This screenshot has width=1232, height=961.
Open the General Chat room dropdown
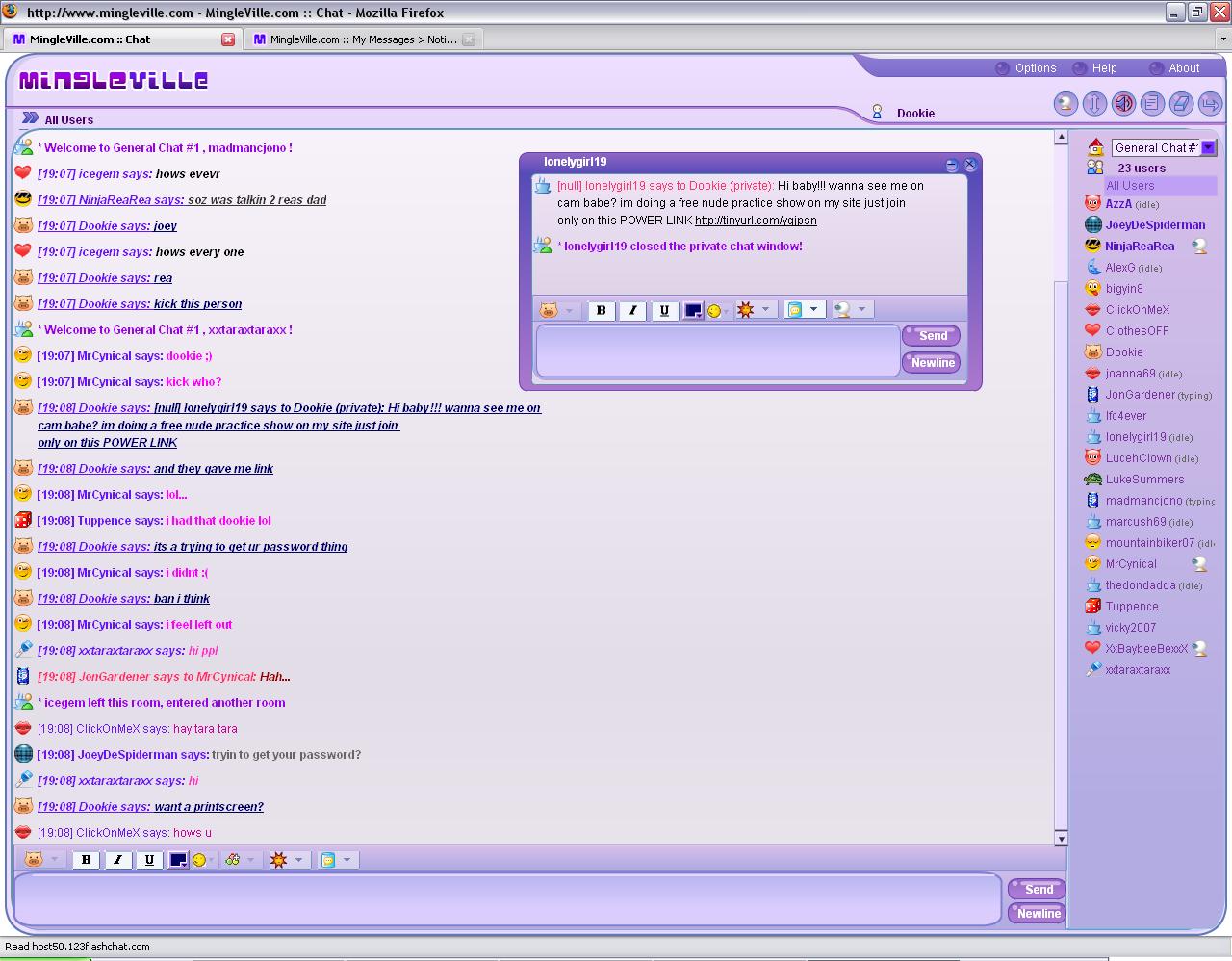1208,147
